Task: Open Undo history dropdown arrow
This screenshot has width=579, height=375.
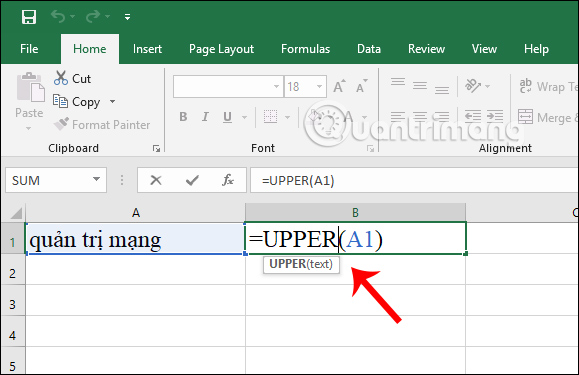Action: pos(72,17)
